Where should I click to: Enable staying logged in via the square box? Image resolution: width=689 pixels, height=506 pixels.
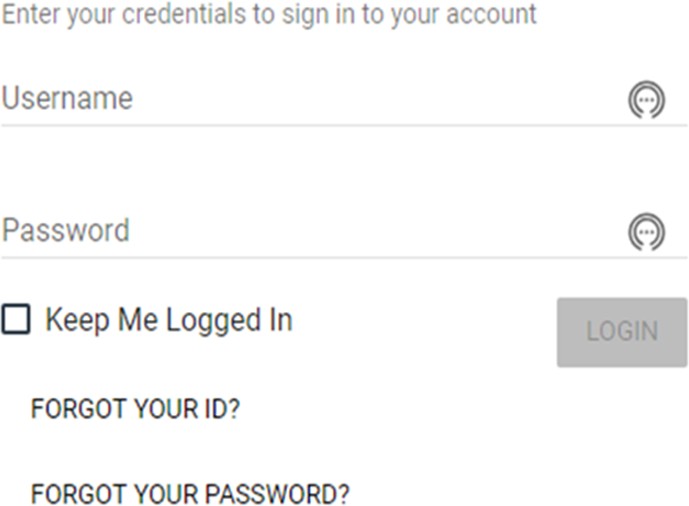(16, 319)
